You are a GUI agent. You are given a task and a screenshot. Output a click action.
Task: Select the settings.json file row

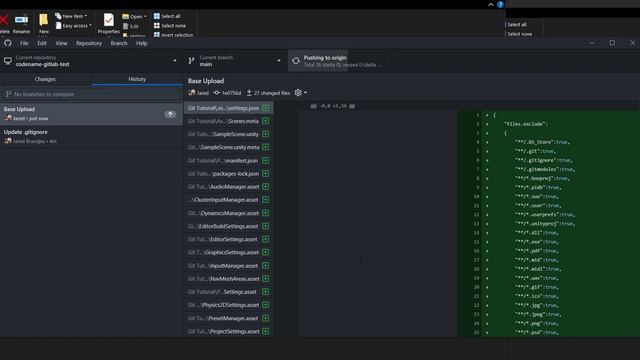point(229,108)
